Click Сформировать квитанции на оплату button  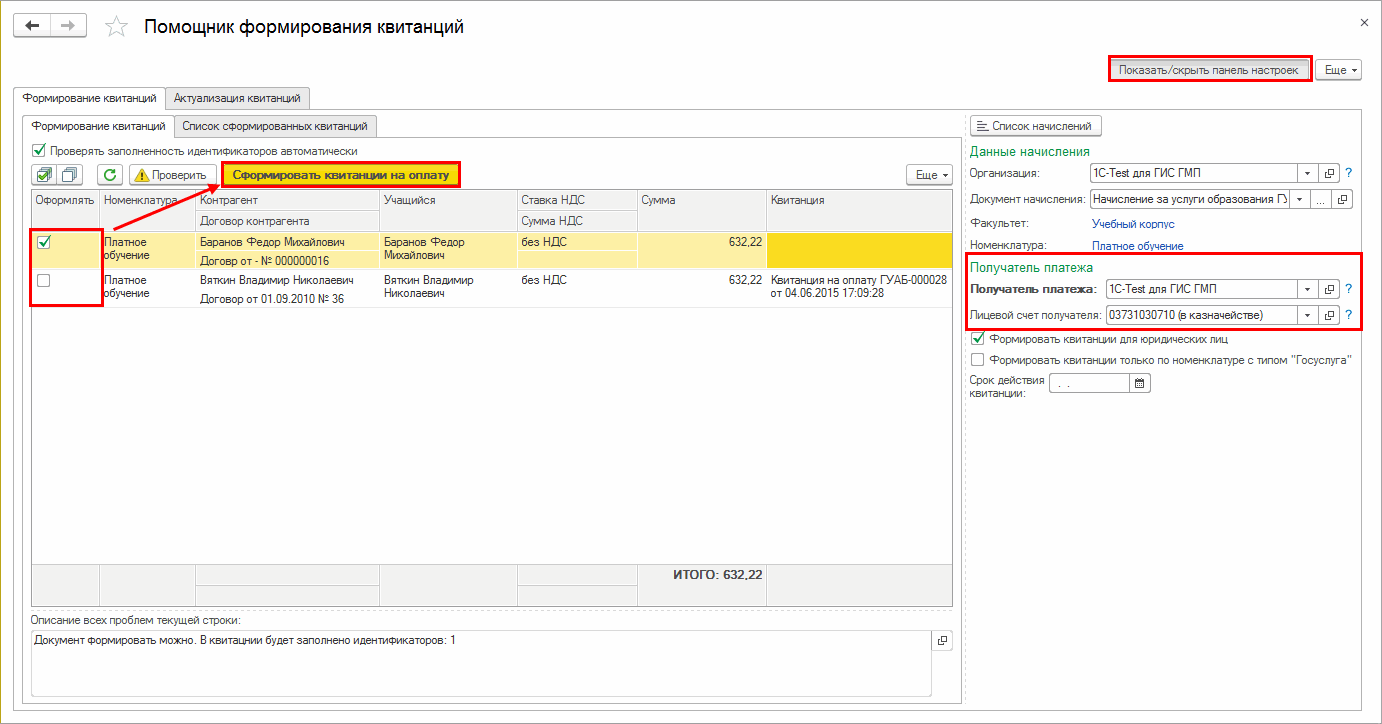coord(341,175)
